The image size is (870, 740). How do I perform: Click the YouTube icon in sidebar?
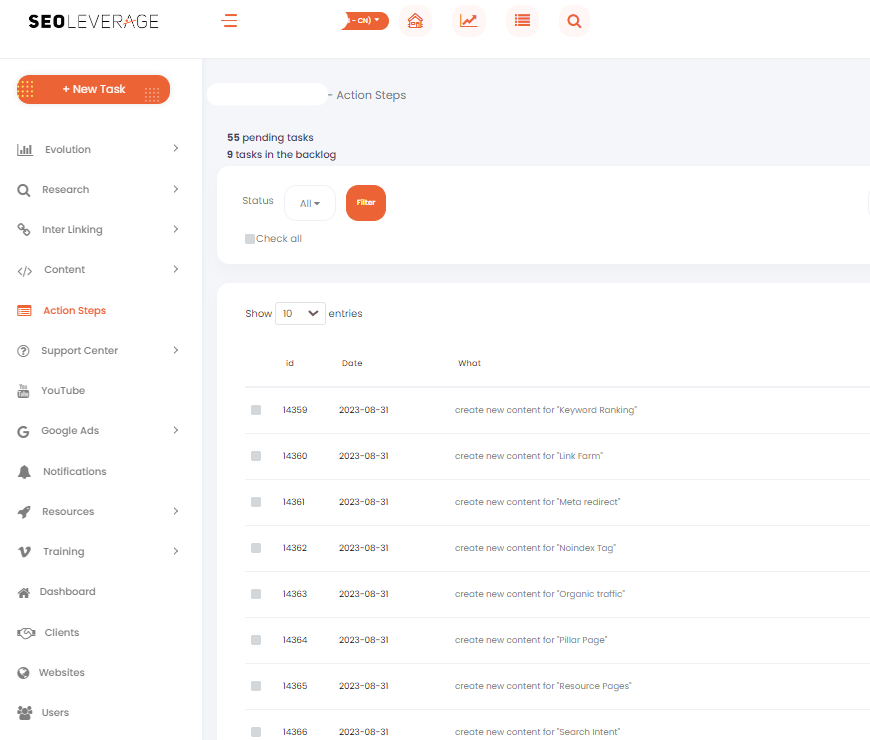[x=23, y=391]
